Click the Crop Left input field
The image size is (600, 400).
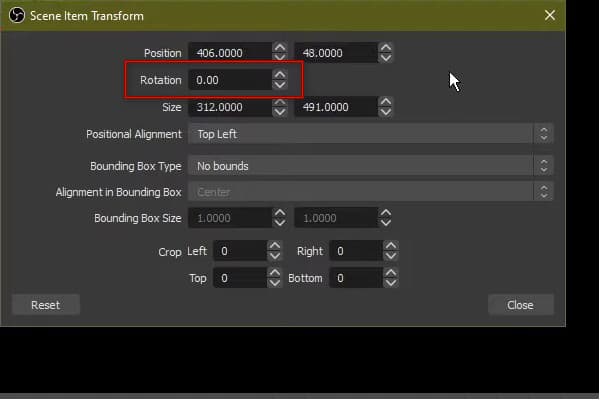(x=240, y=251)
